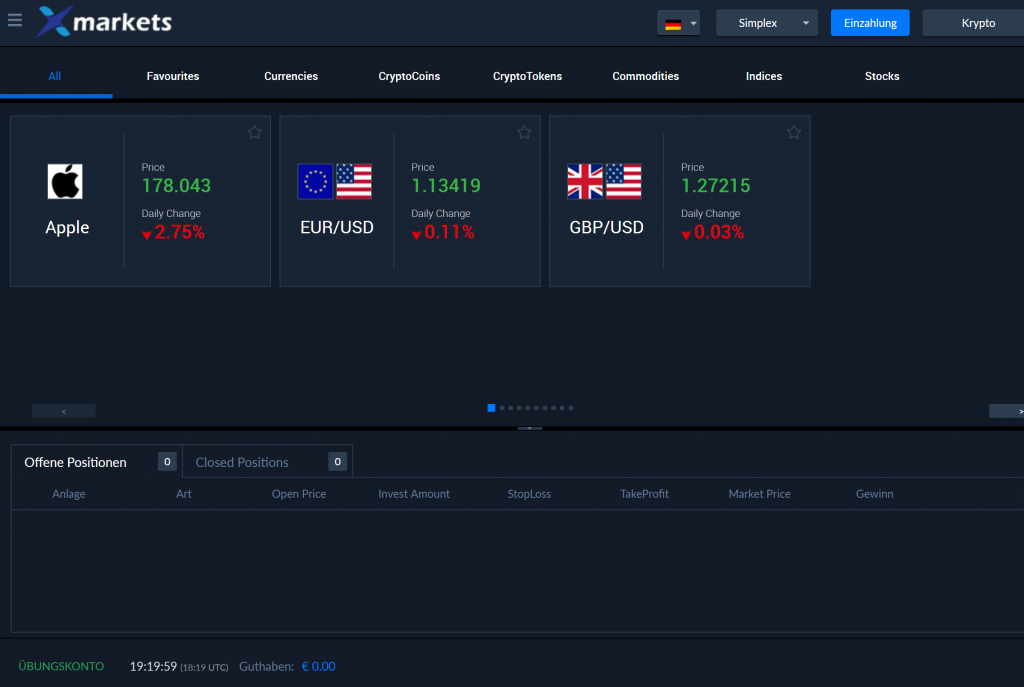Click the StopLoss column header

(x=529, y=494)
